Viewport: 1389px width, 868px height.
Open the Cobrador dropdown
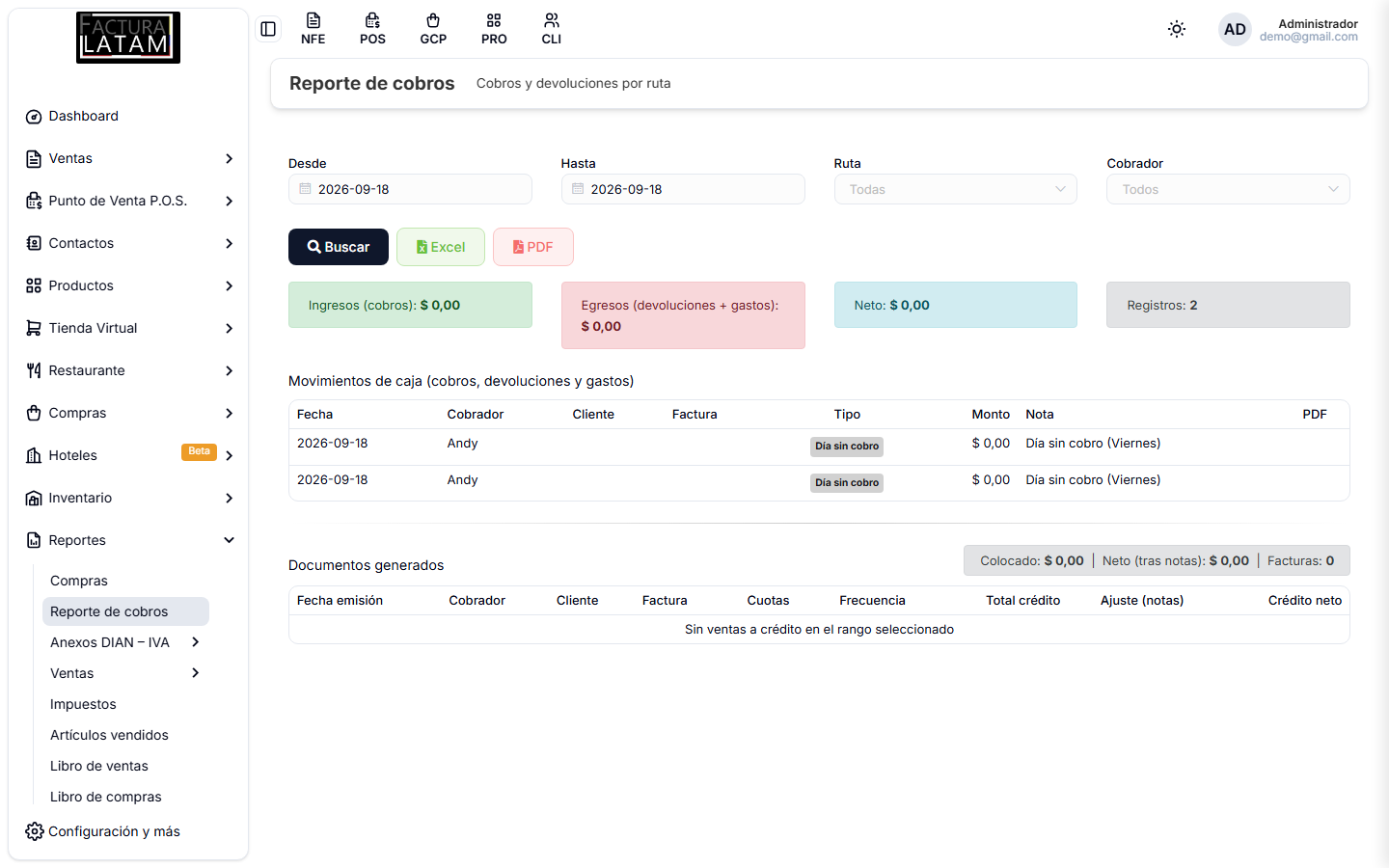click(x=1228, y=189)
